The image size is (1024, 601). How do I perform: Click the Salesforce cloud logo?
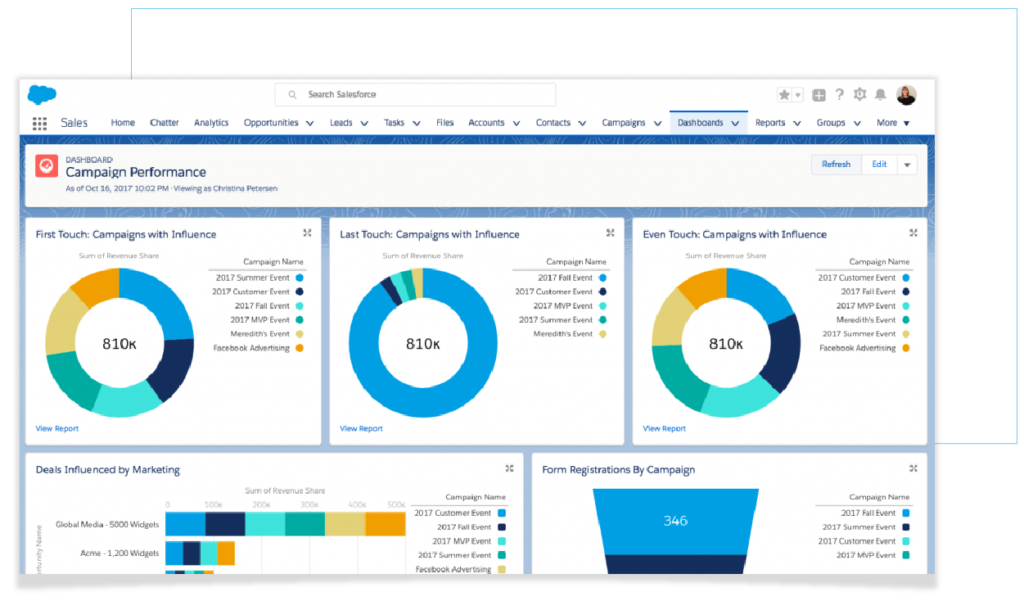pyautogui.click(x=42, y=95)
